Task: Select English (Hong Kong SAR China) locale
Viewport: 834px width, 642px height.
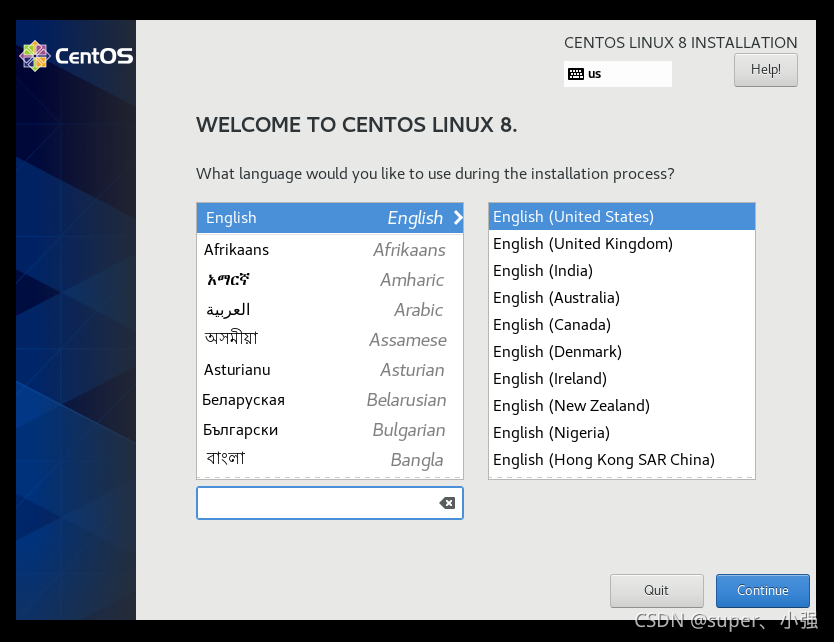Action: (622, 460)
